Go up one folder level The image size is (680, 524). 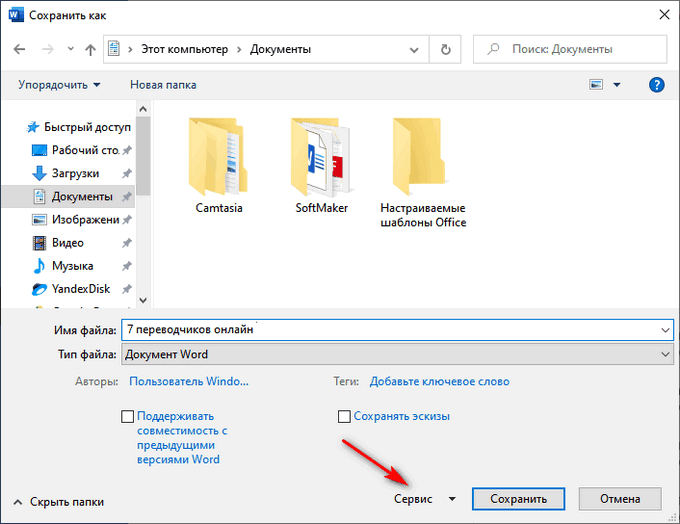tap(90, 49)
